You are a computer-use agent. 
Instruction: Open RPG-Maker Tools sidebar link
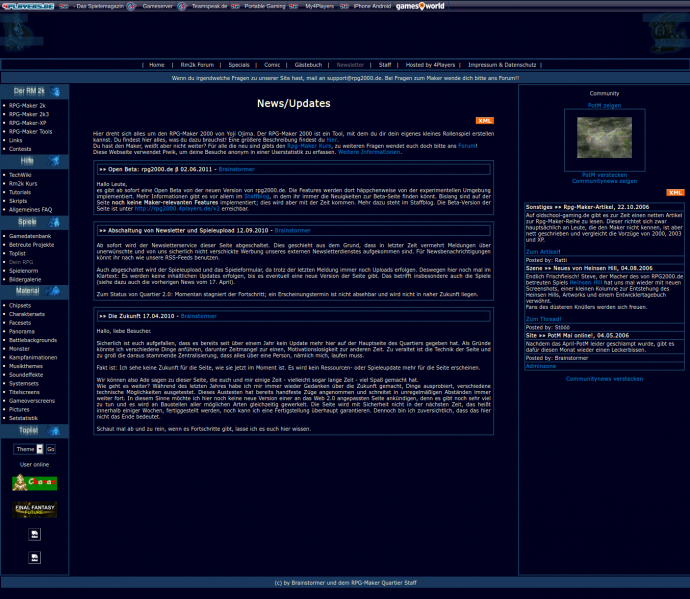pos(30,132)
